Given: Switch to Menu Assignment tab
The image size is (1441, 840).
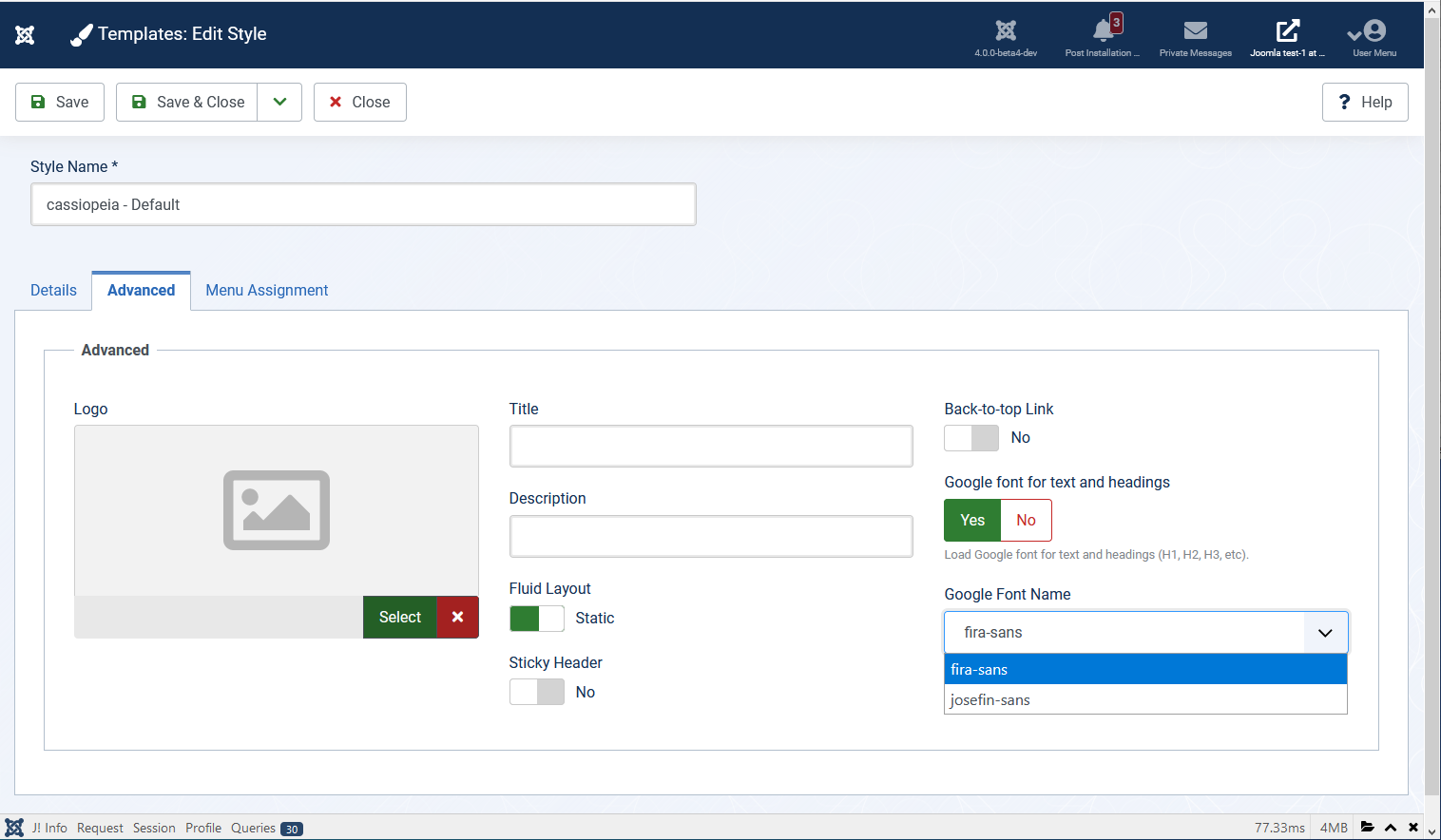Looking at the screenshot, I should coord(267,291).
